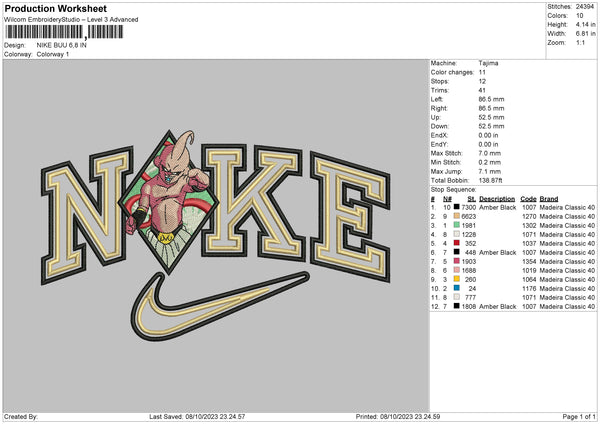The width and height of the screenshot is (600, 424).
Task: Click the NIKE Buu embroidery design preview
Action: [216, 235]
